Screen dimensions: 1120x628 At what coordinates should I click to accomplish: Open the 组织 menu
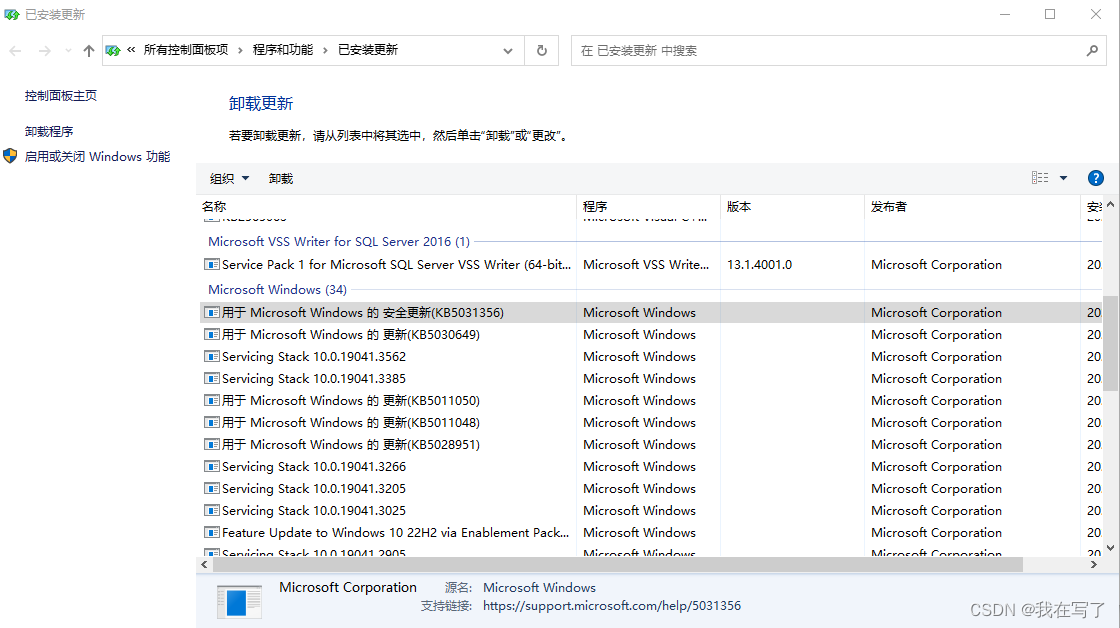(229, 179)
